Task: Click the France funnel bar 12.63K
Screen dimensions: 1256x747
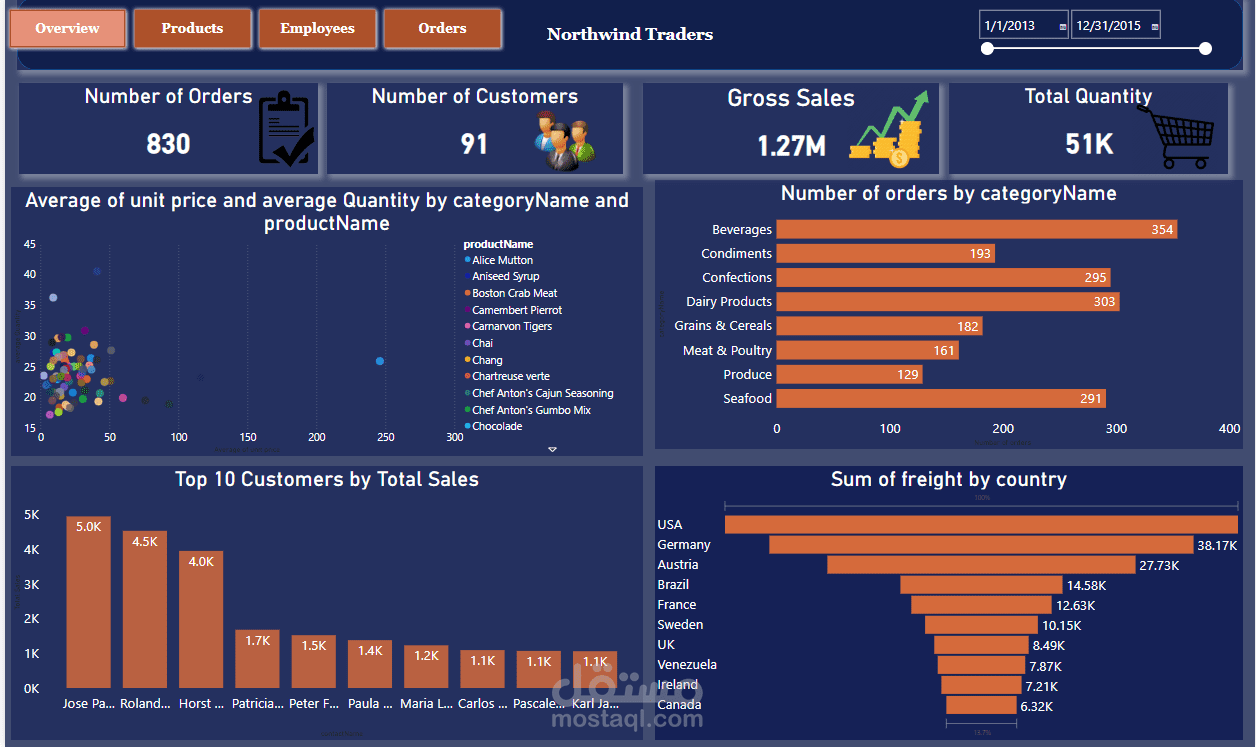Action: (x=981, y=605)
